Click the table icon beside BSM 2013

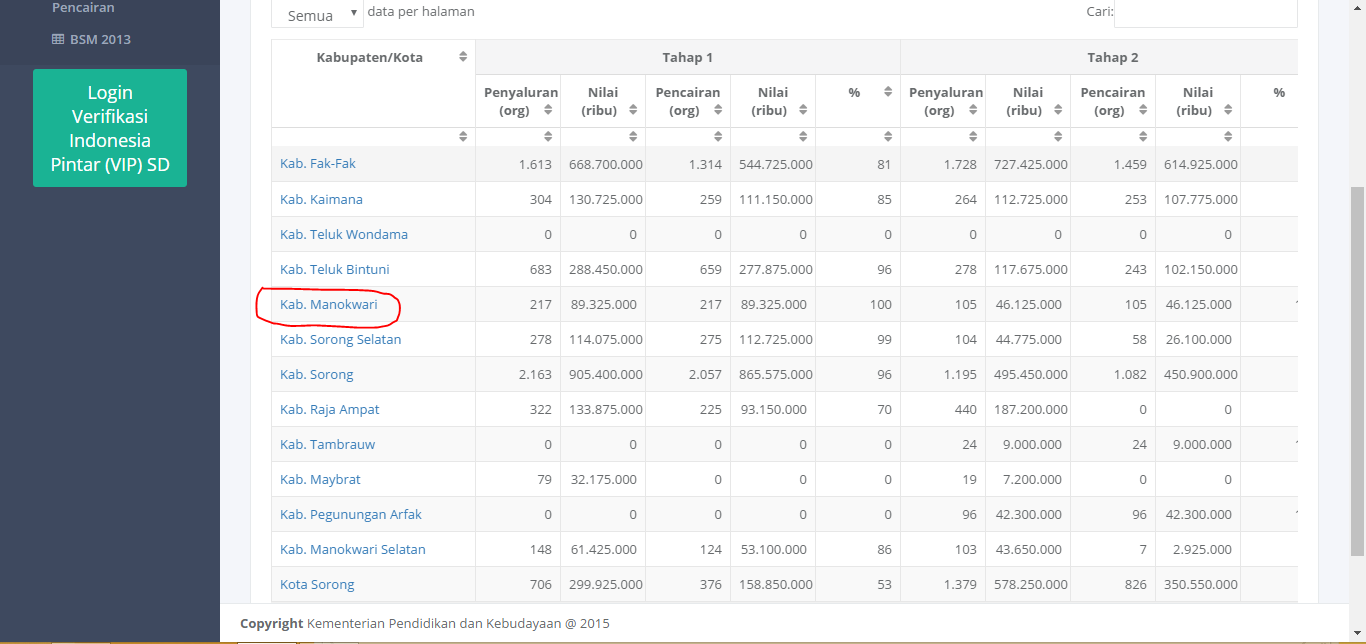[58, 40]
